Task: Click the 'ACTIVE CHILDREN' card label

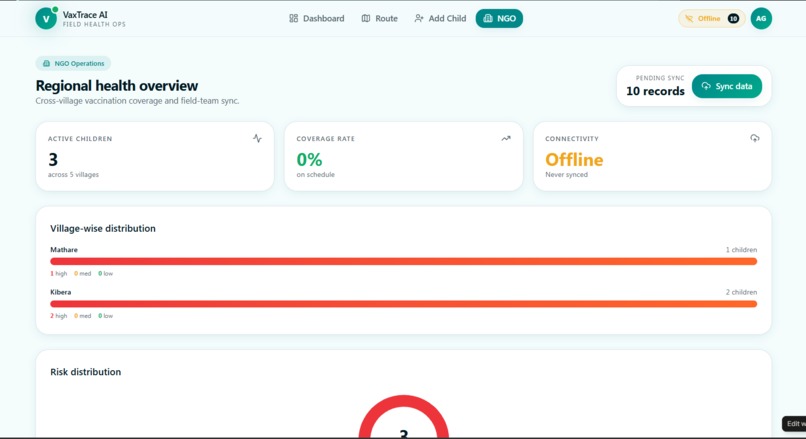Action: coord(80,139)
